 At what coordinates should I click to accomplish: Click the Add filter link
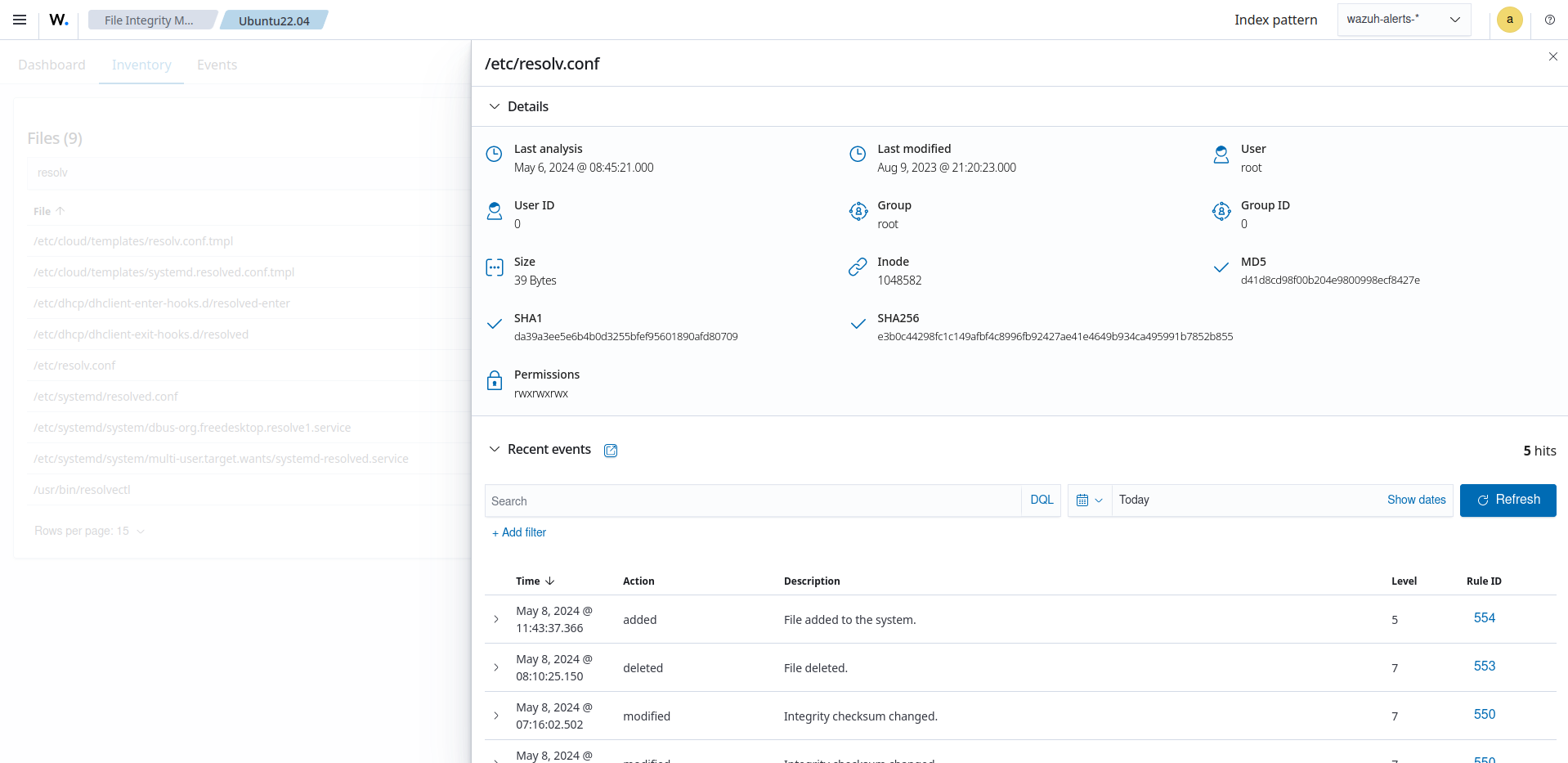(x=519, y=532)
